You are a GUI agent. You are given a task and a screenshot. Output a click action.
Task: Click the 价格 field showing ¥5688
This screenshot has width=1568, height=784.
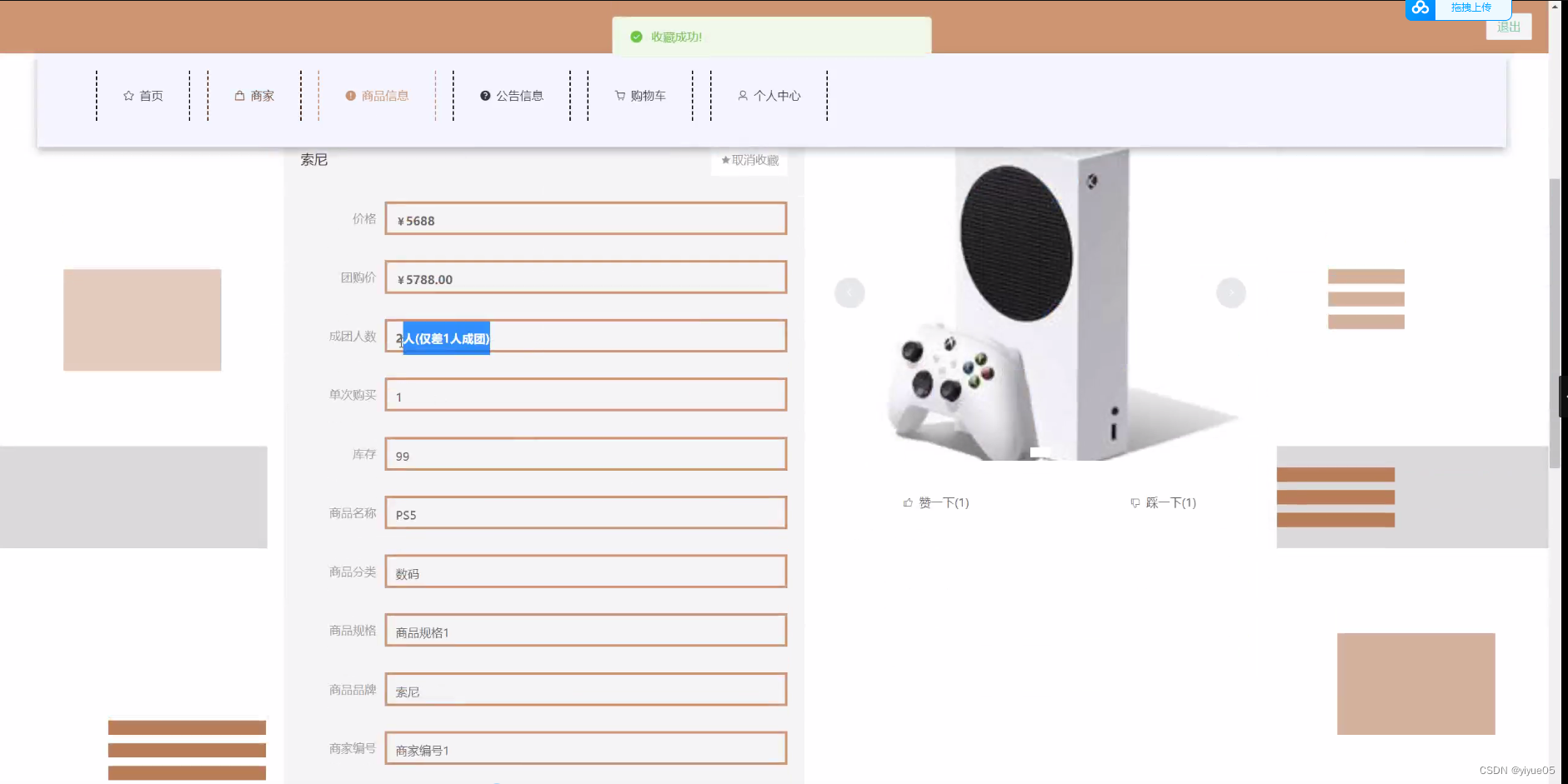click(x=586, y=218)
